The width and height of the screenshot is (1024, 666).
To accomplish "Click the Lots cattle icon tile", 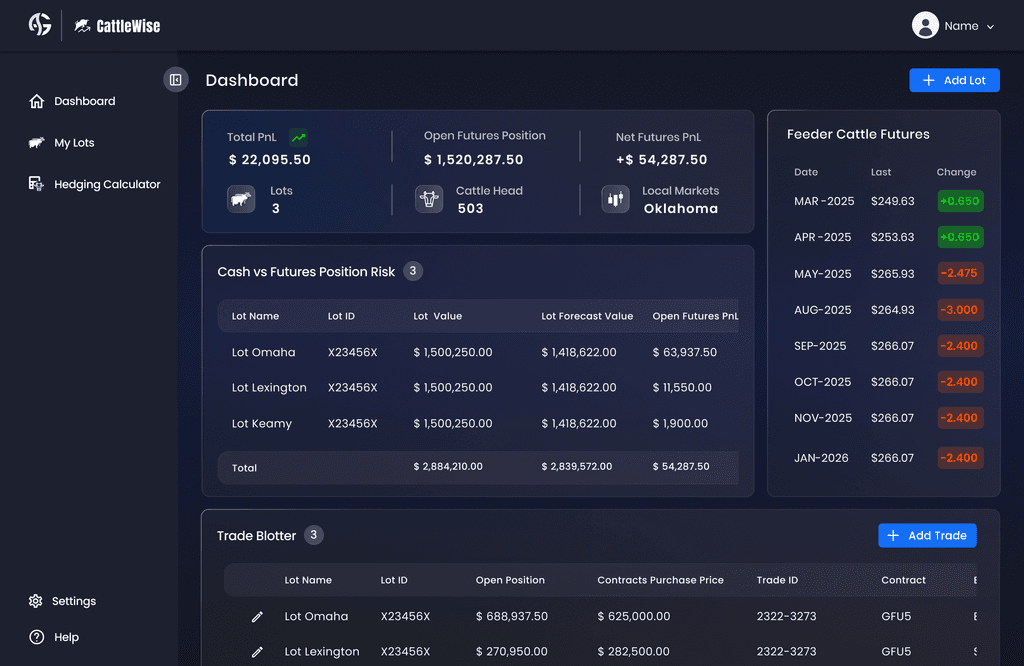I will 241,199.
